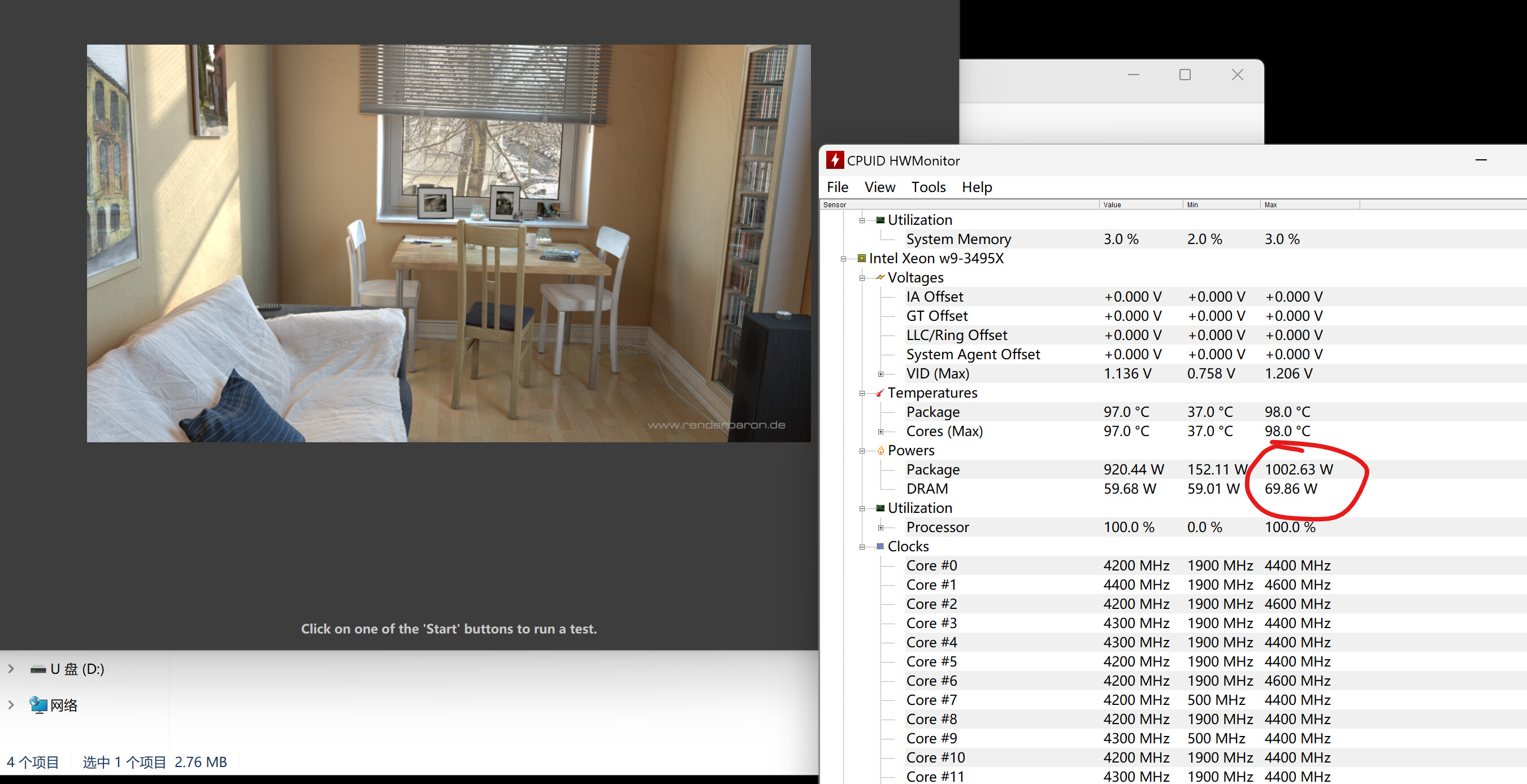
Task: Click the HWMonitor red lightning app icon
Action: [x=835, y=160]
